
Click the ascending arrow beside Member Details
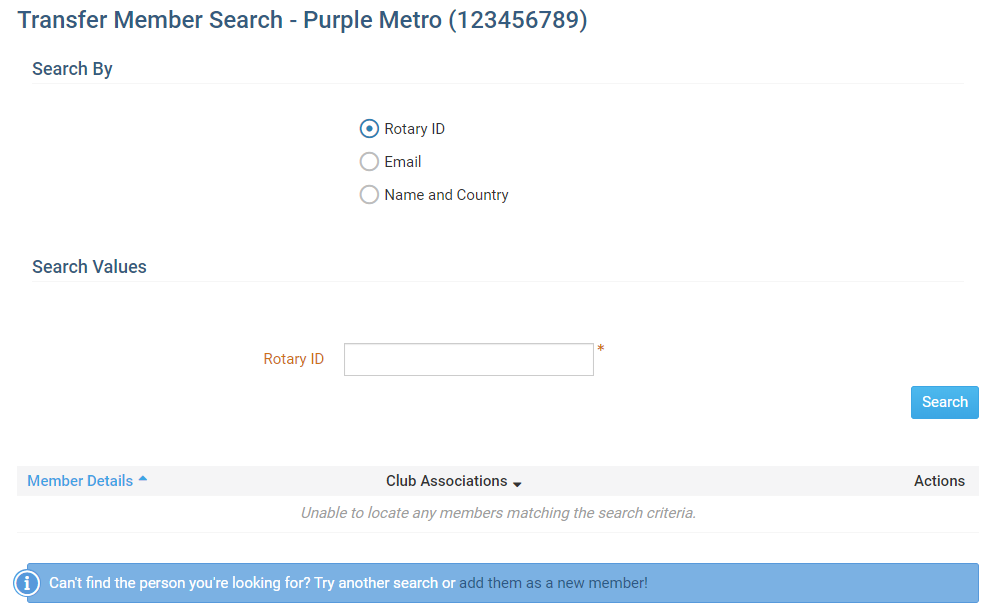(x=143, y=479)
